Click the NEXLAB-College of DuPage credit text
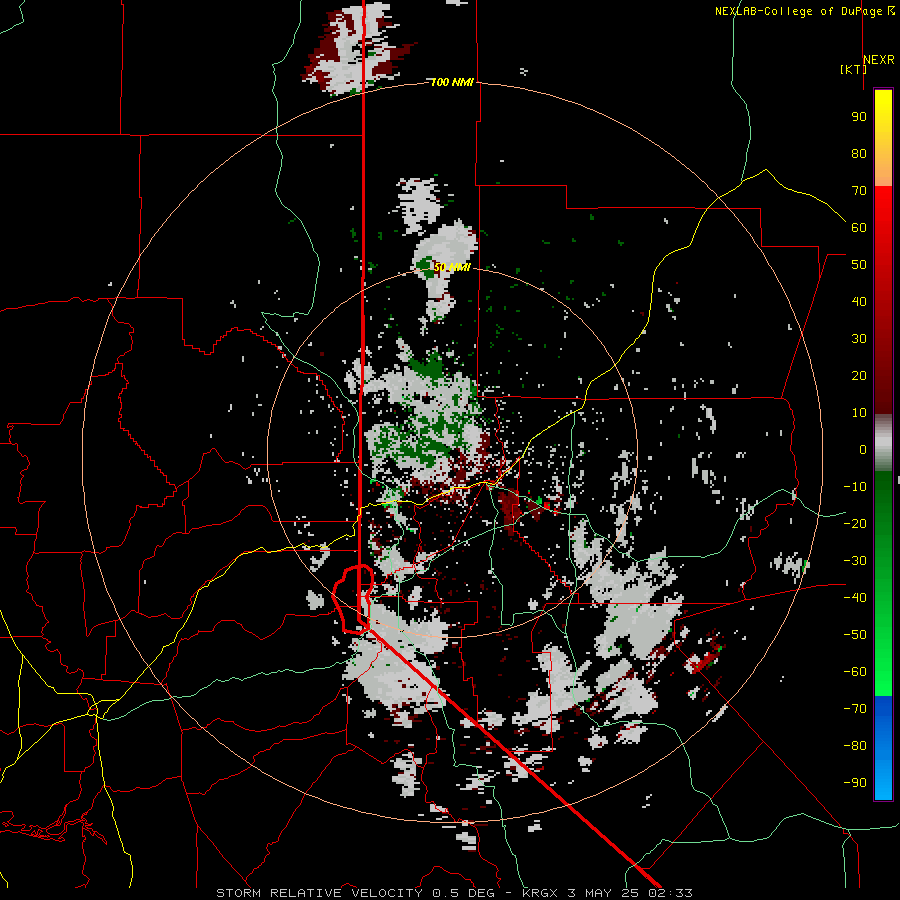The width and height of the screenshot is (900, 900). tap(804, 11)
